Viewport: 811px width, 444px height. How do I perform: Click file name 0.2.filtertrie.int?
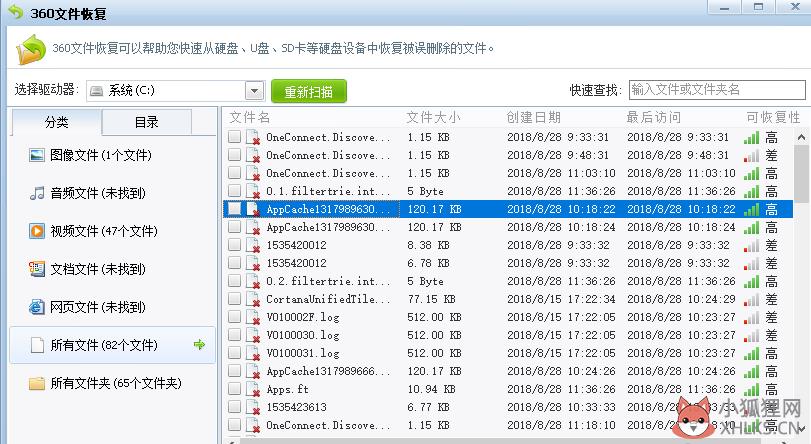pyautogui.click(x=328, y=281)
